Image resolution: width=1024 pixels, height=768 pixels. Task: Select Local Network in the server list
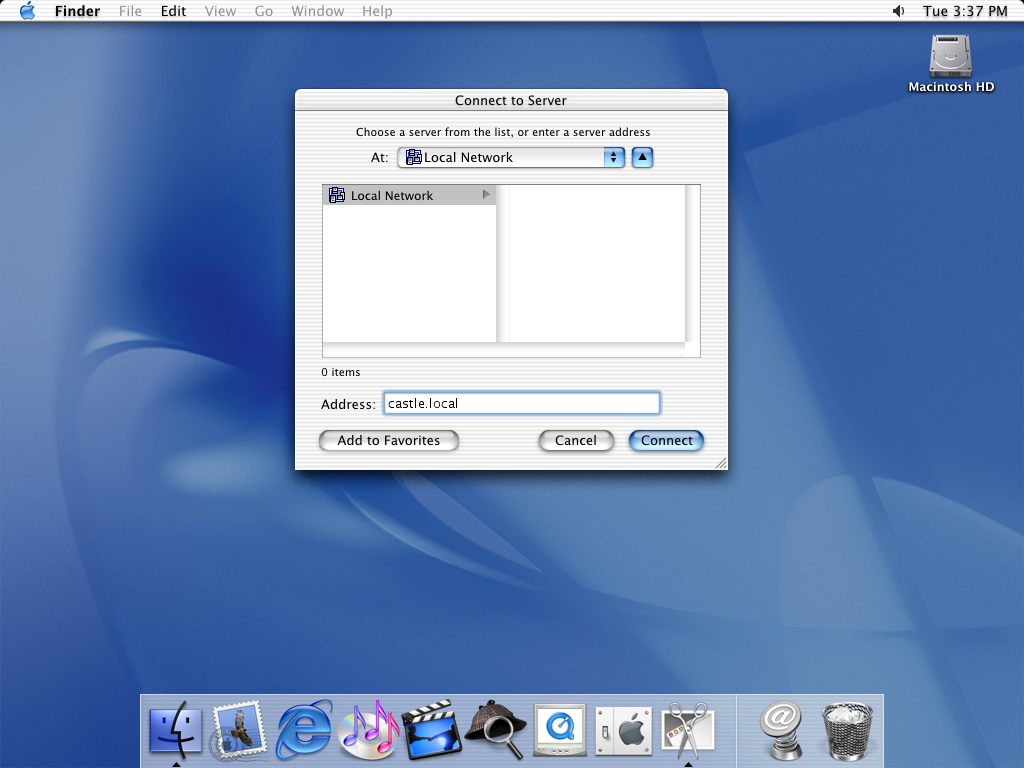[392, 196]
